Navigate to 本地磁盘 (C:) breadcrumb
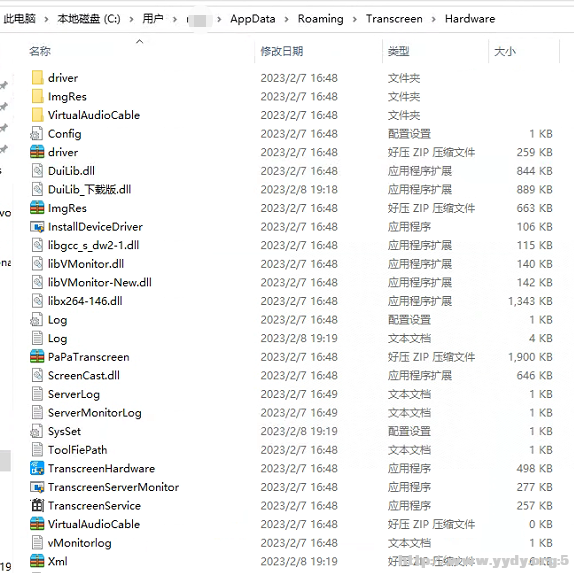 tap(89, 19)
